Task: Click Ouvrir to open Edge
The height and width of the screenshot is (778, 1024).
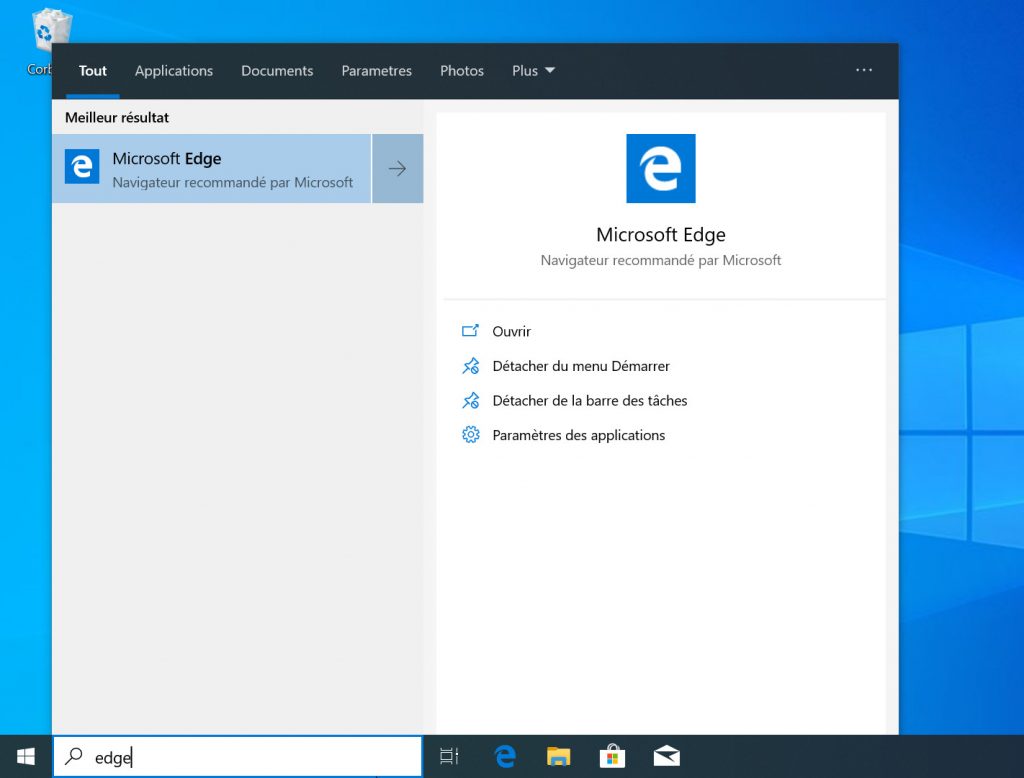Action: [511, 331]
